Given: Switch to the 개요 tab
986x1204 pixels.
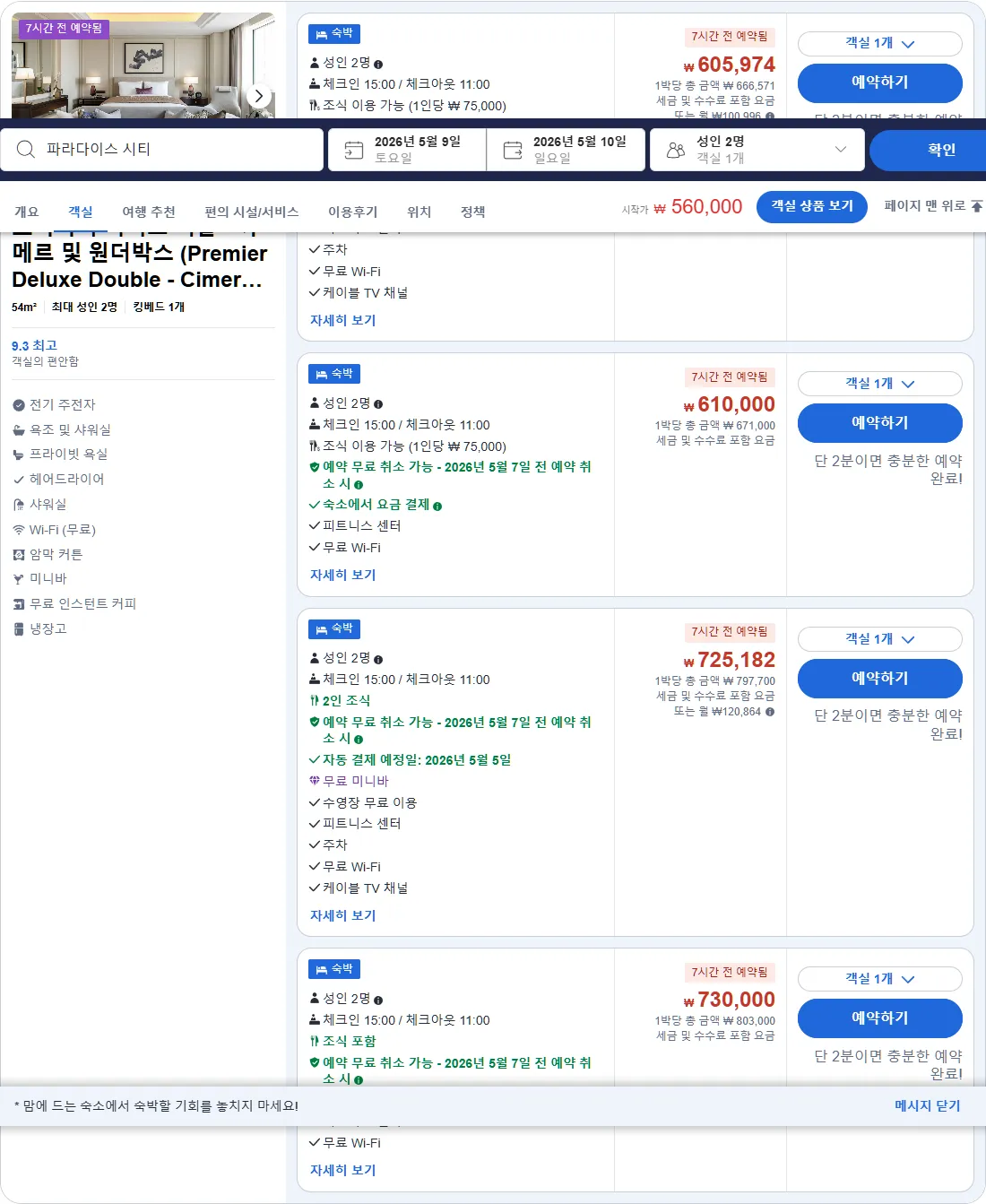Looking at the screenshot, I should click(x=27, y=212).
